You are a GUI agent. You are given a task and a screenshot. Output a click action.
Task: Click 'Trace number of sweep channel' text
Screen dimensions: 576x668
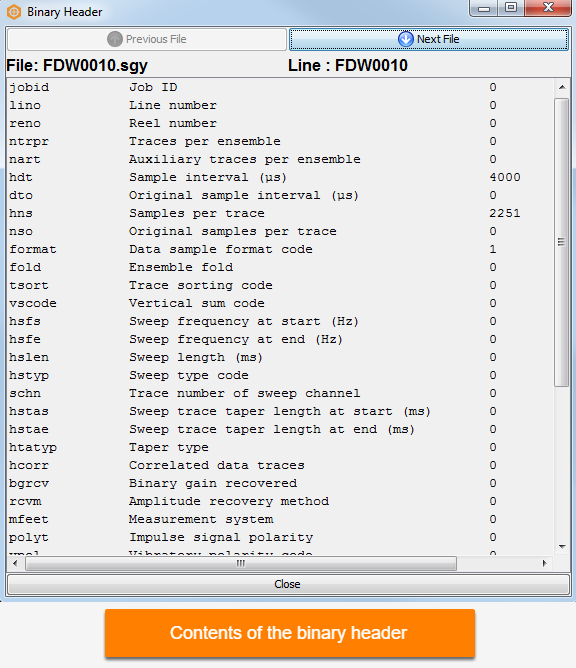pos(245,393)
